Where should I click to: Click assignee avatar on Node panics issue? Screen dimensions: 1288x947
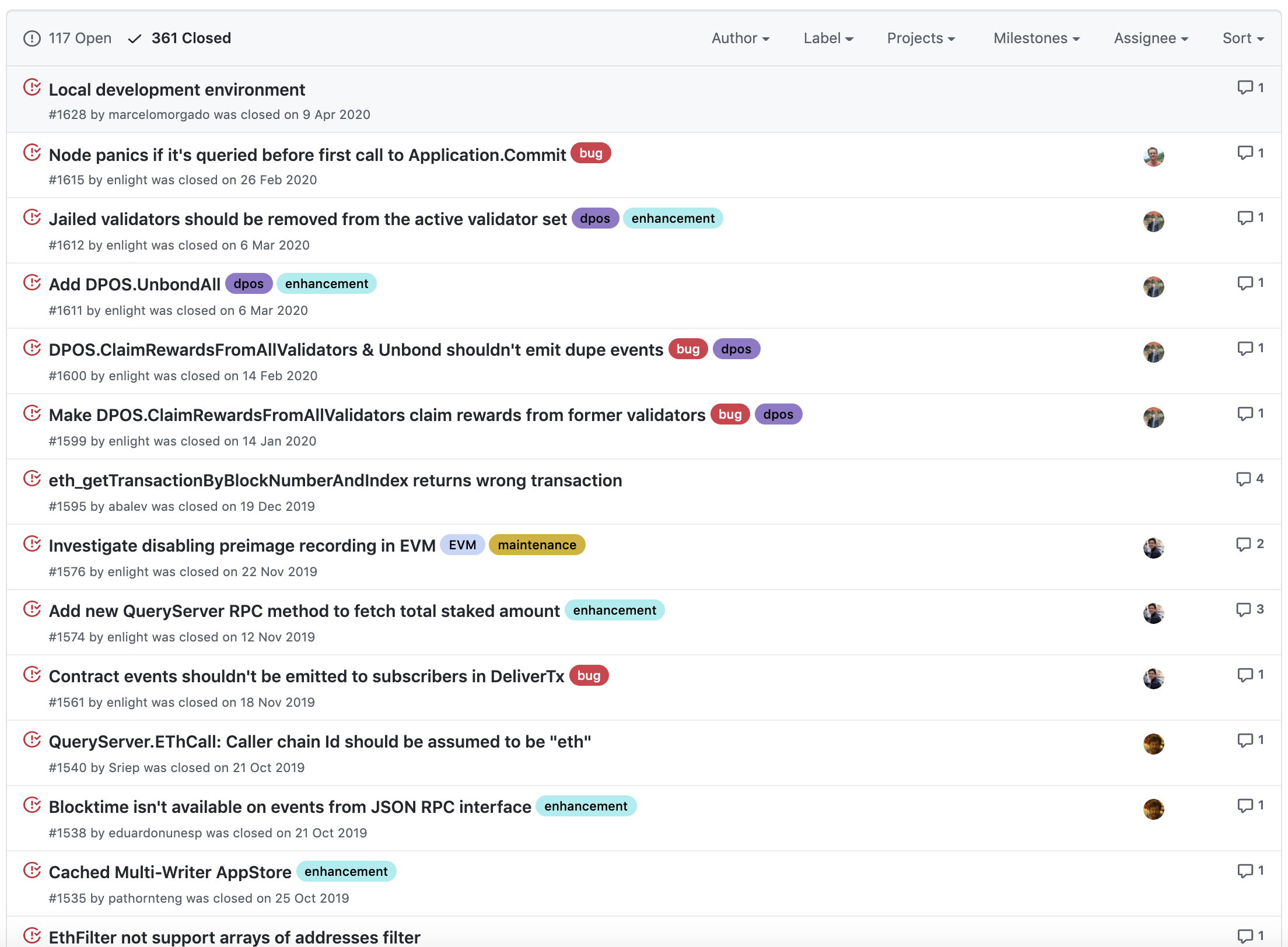pyautogui.click(x=1153, y=156)
